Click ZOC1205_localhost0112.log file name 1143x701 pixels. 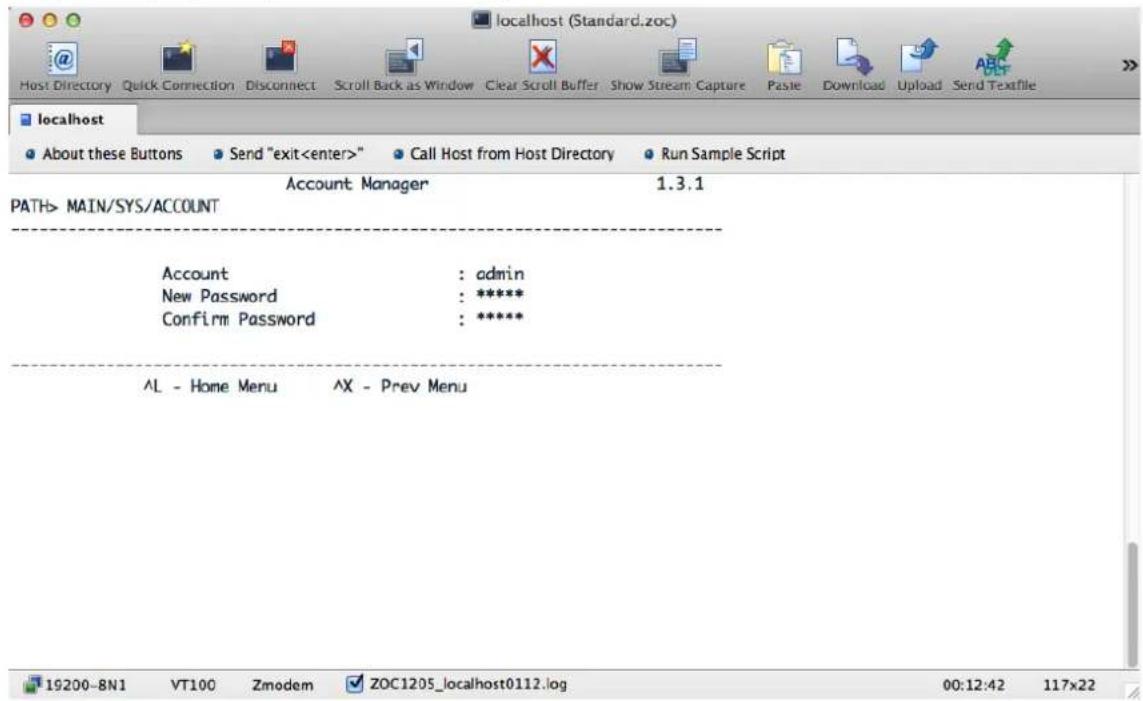tap(468, 684)
